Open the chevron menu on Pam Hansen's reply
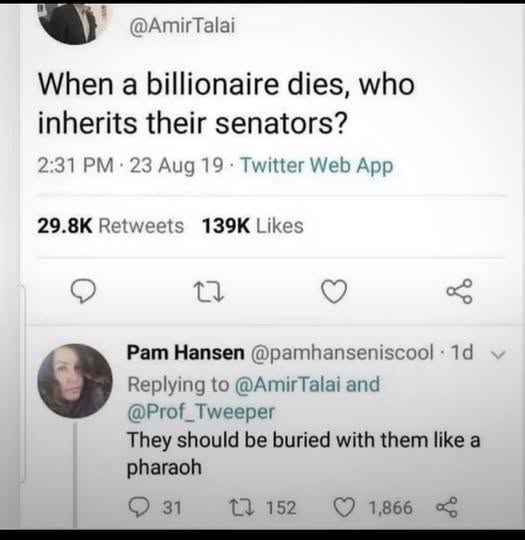 [x=497, y=354]
